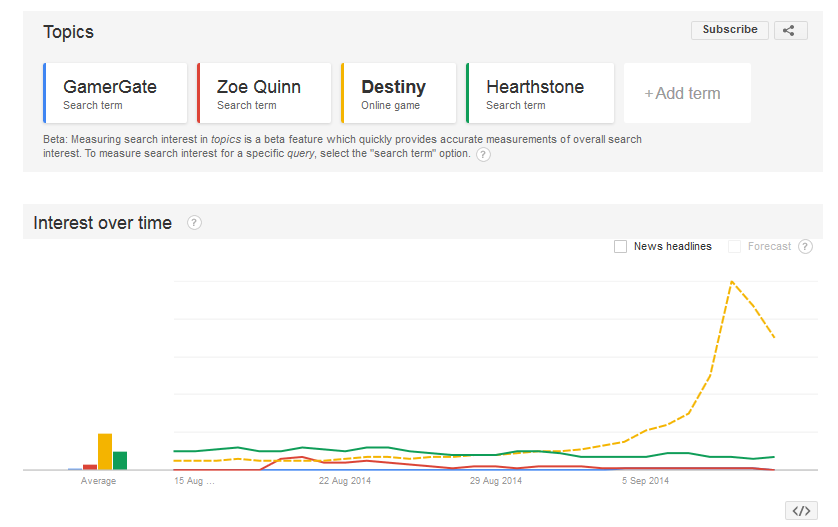This screenshot has width=838, height=527.
Task: Click help icon after beta description text
Action: (x=483, y=154)
